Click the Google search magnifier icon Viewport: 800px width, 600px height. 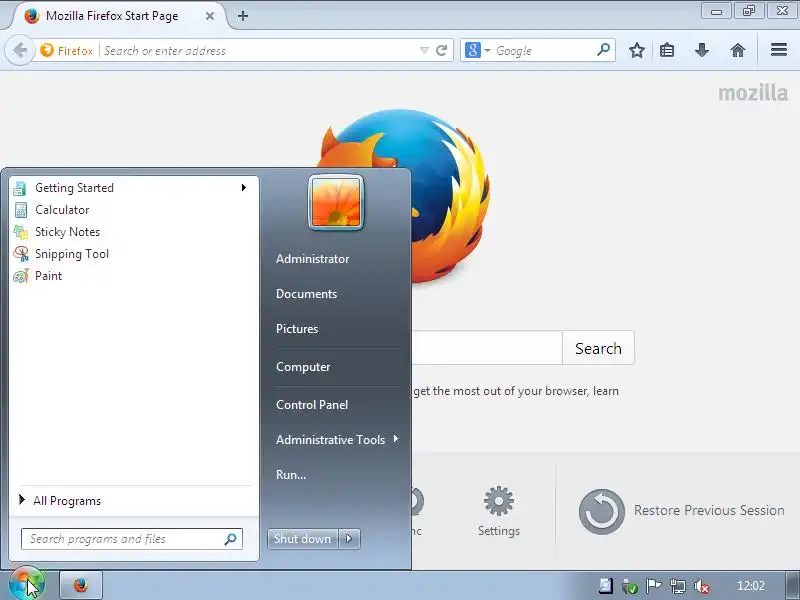point(604,50)
